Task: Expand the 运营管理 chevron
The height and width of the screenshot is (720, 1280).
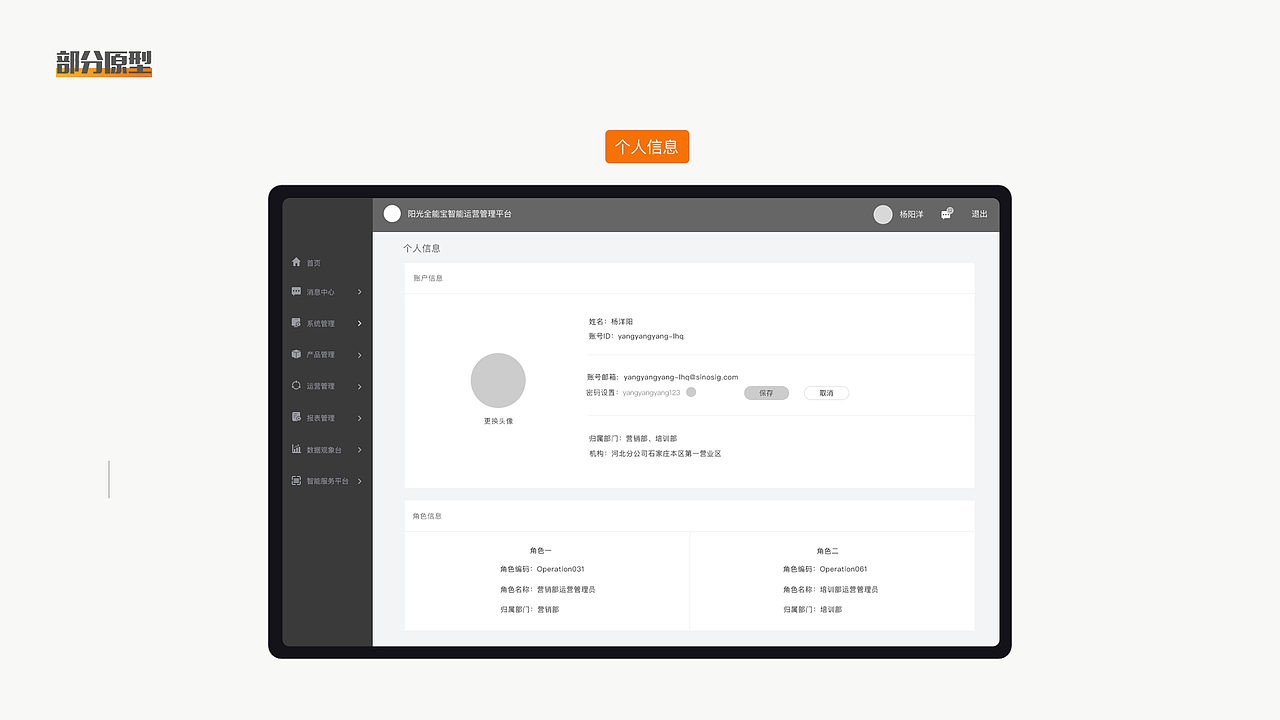Action: point(360,386)
